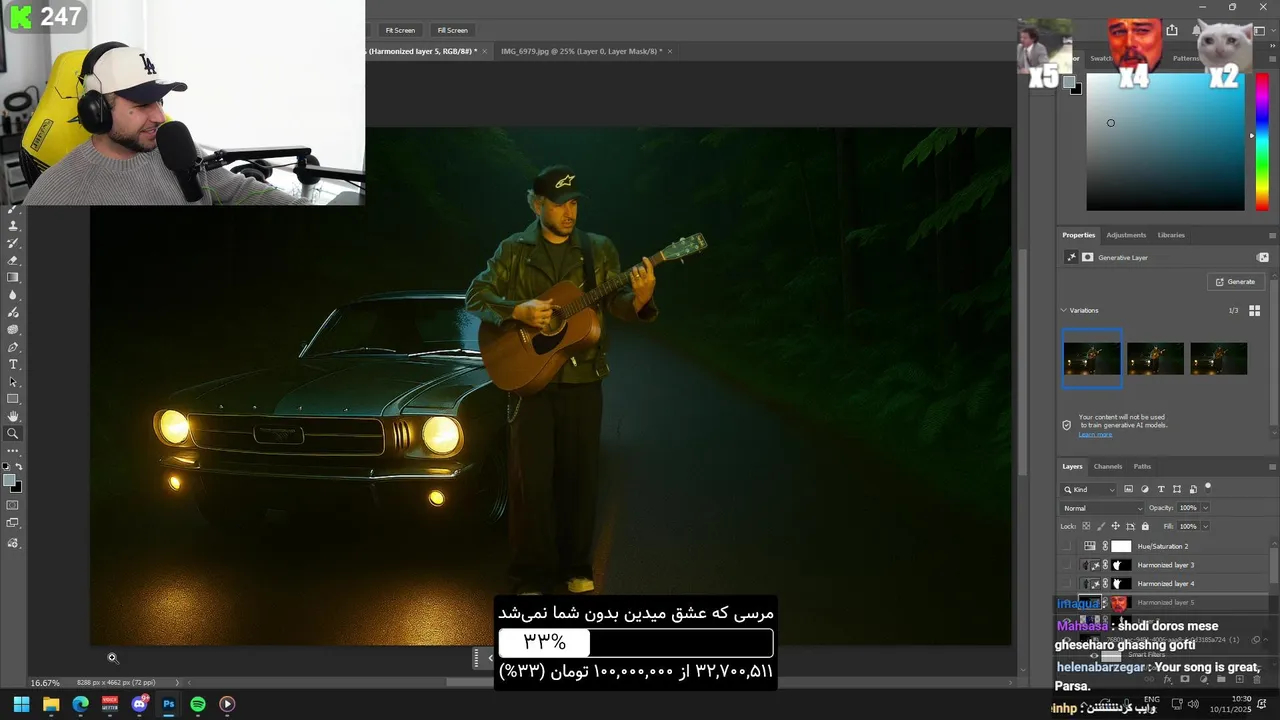Toggle the layer filtering on/off switch

coord(1208,488)
